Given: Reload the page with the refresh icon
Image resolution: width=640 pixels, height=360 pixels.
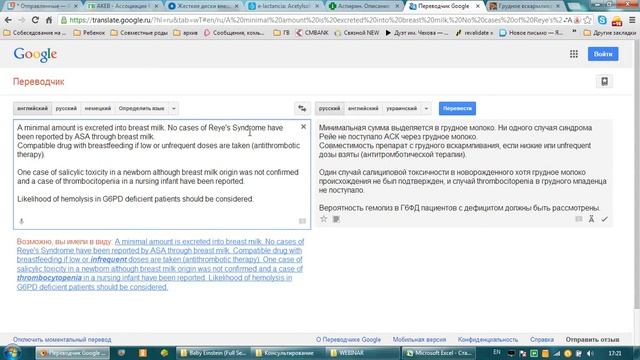Looking at the screenshot, I should click(x=35, y=20).
